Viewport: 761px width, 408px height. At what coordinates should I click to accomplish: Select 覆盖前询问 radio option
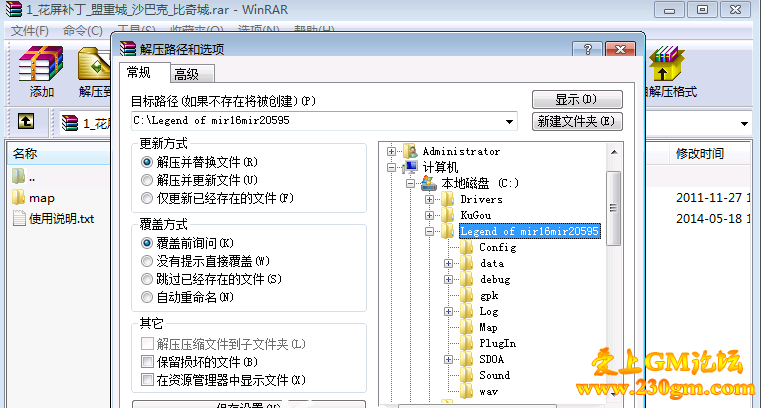click(147, 243)
